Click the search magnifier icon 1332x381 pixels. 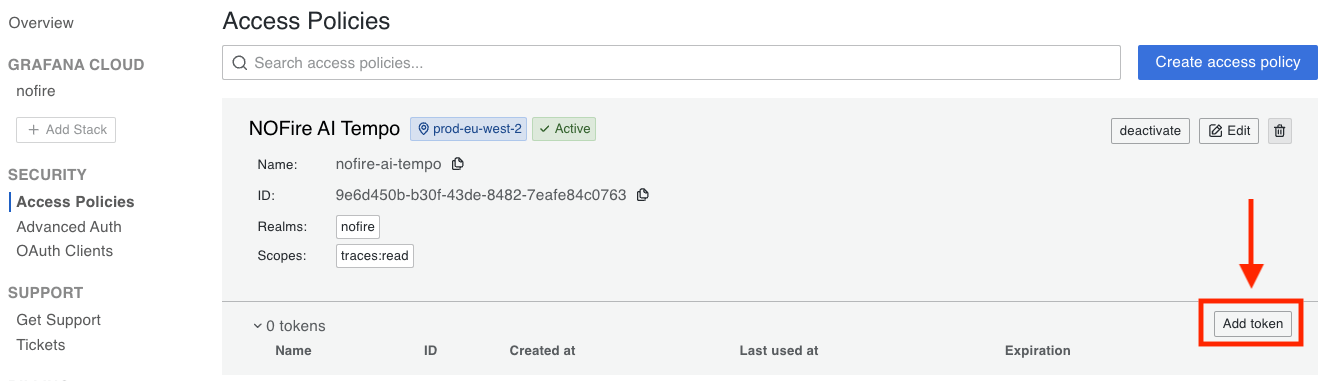(x=240, y=63)
